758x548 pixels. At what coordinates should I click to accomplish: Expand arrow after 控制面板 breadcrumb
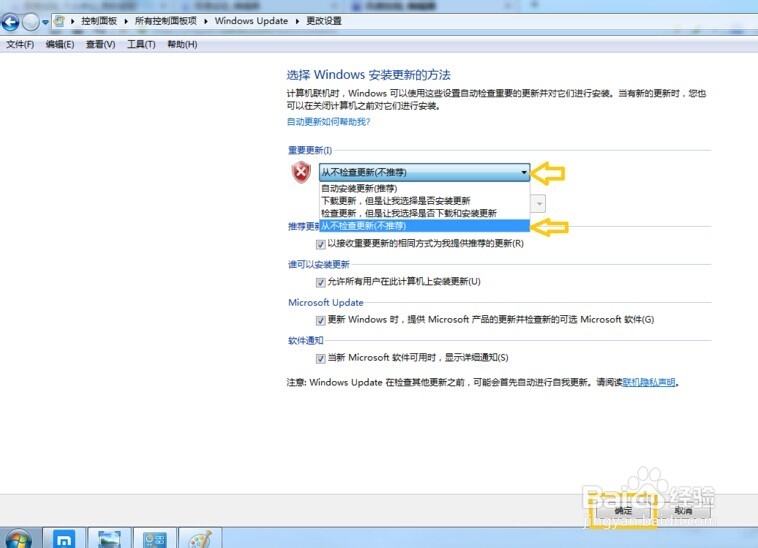tap(126, 21)
